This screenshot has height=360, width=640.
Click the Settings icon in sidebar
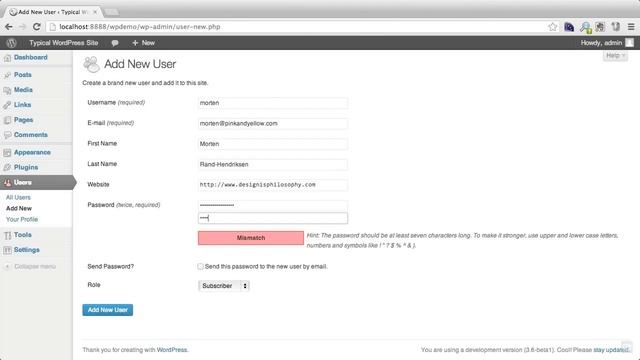click(7, 250)
